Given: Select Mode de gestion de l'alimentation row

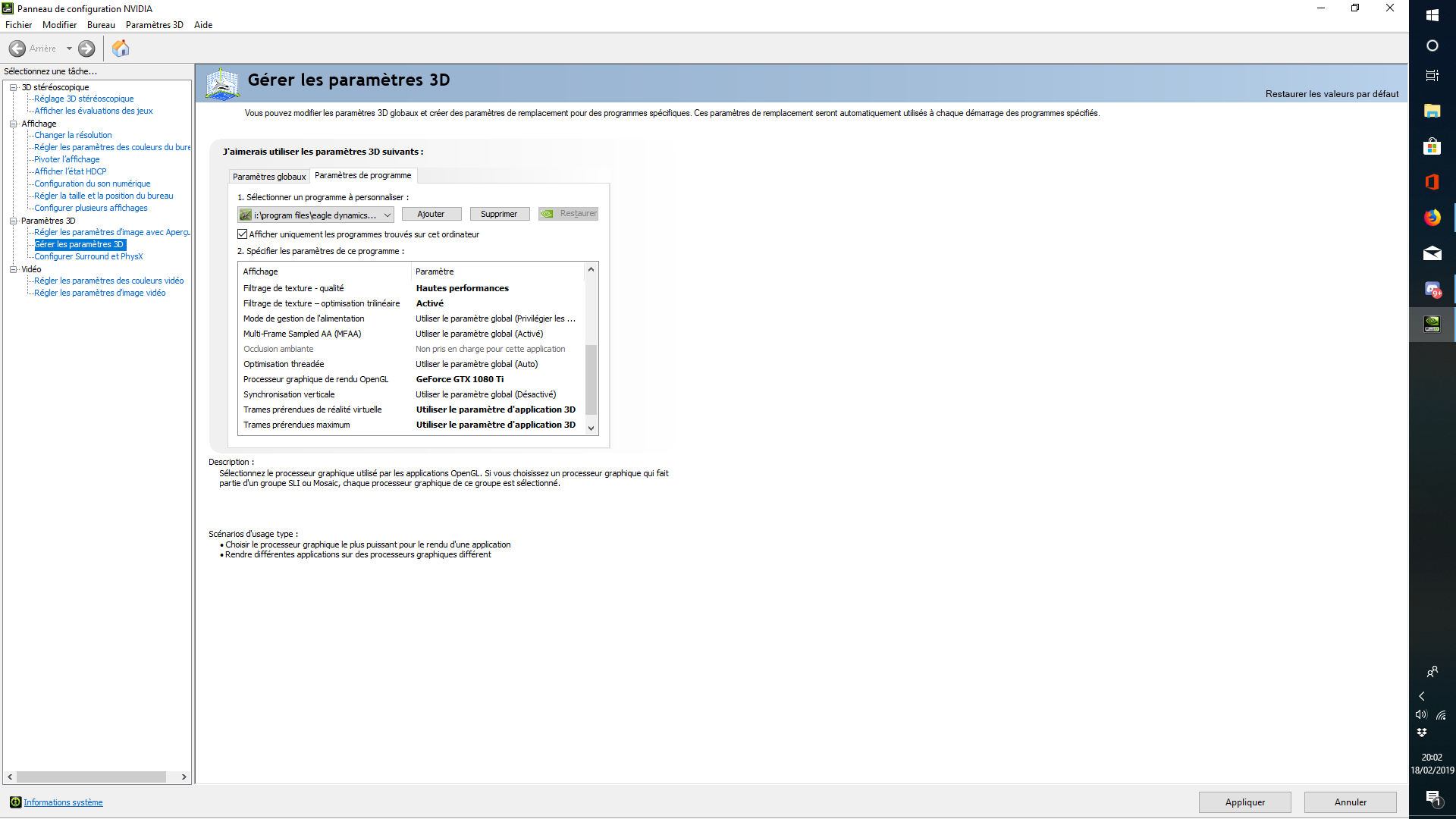Looking at the screenshot, I should 410,318.
